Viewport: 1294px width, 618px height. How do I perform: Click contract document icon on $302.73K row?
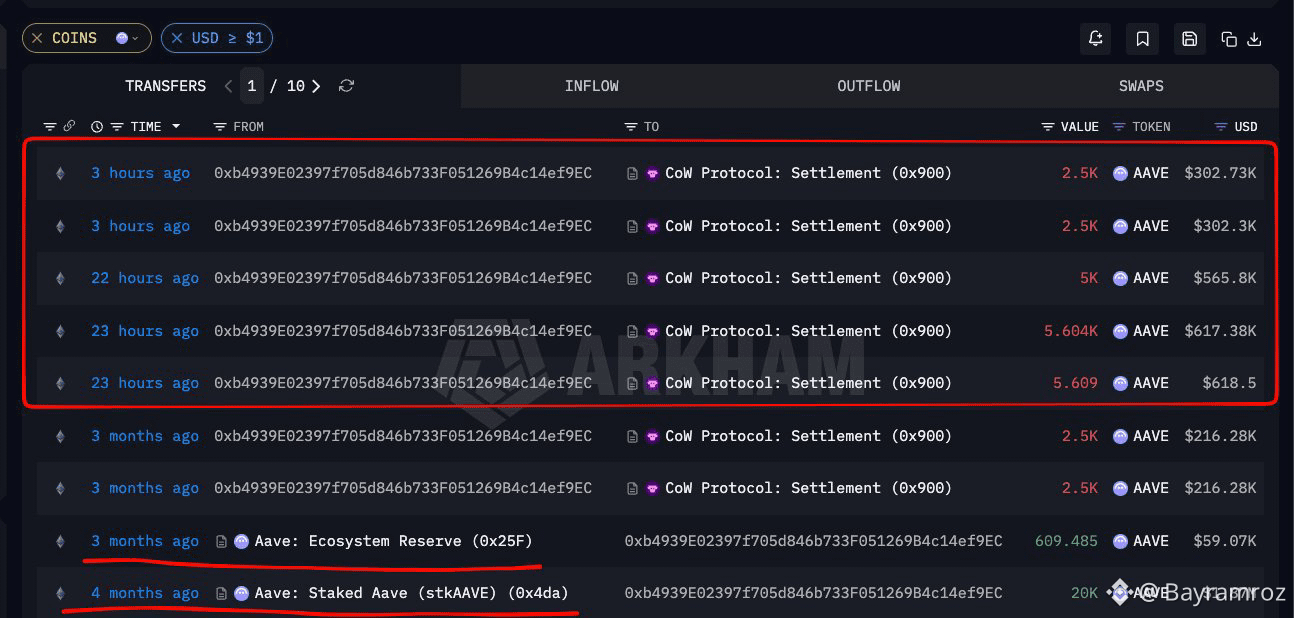click(632, 173)
